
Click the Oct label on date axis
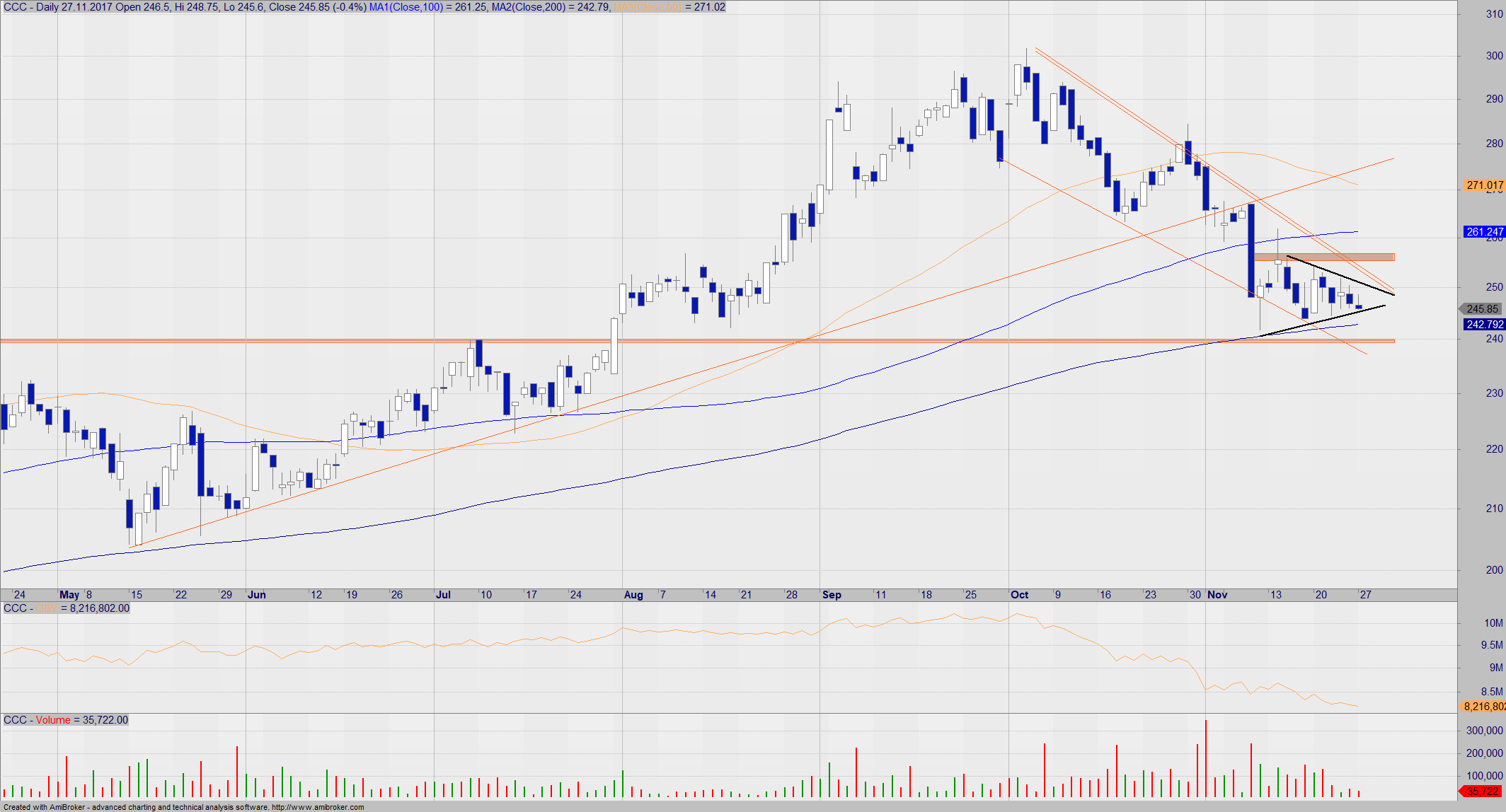tap(1019, 595)
